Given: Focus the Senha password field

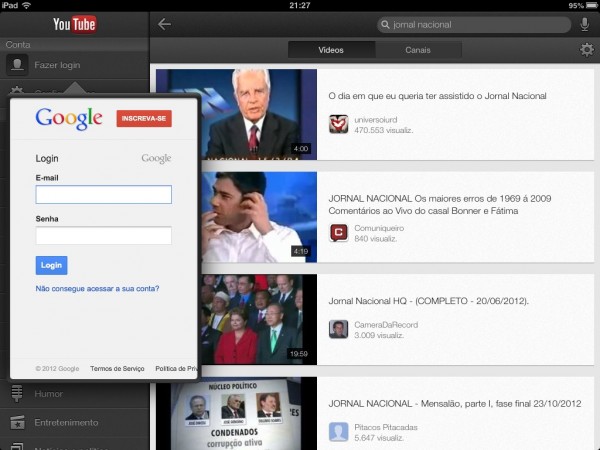Looking at the screenshot, I should click(104, 235).
